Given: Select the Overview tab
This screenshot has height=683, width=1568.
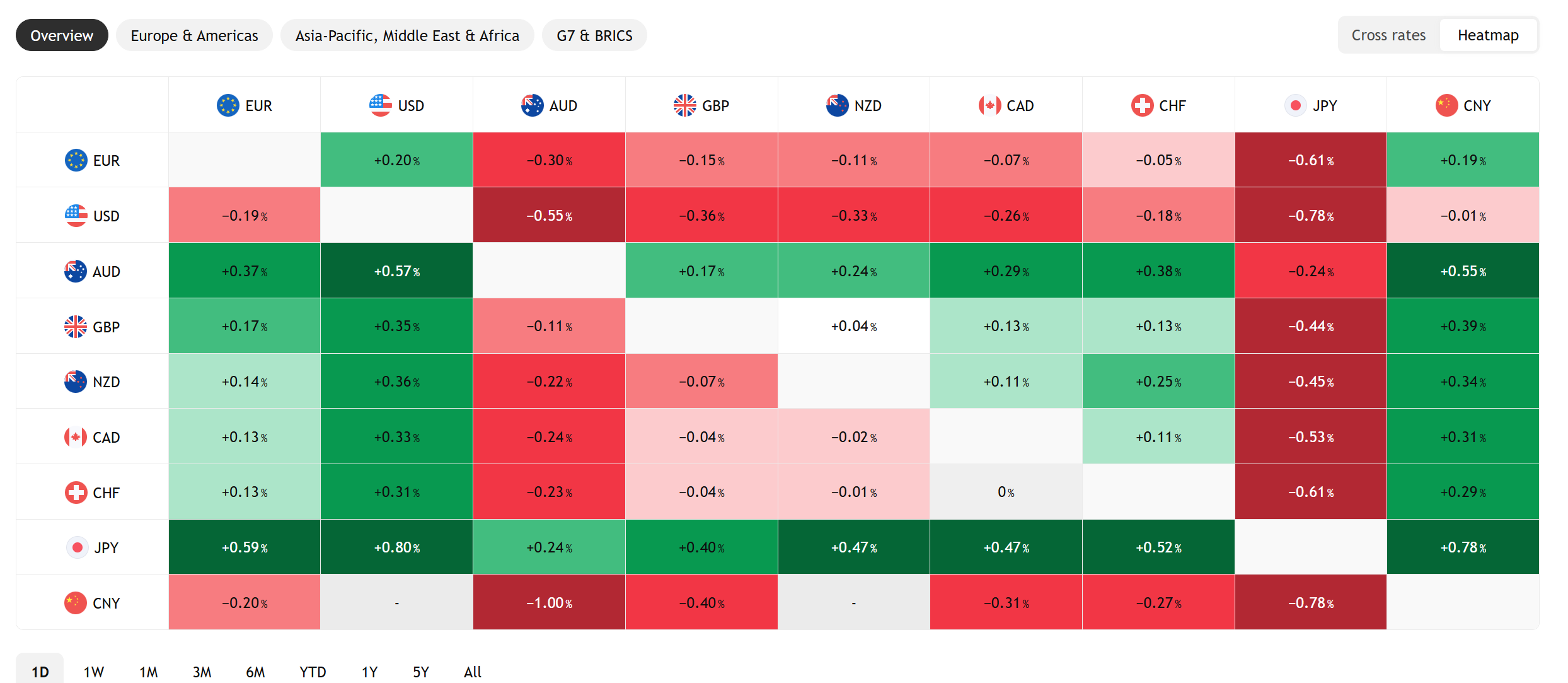Looking at the screenshot, I should click(62, 35).
